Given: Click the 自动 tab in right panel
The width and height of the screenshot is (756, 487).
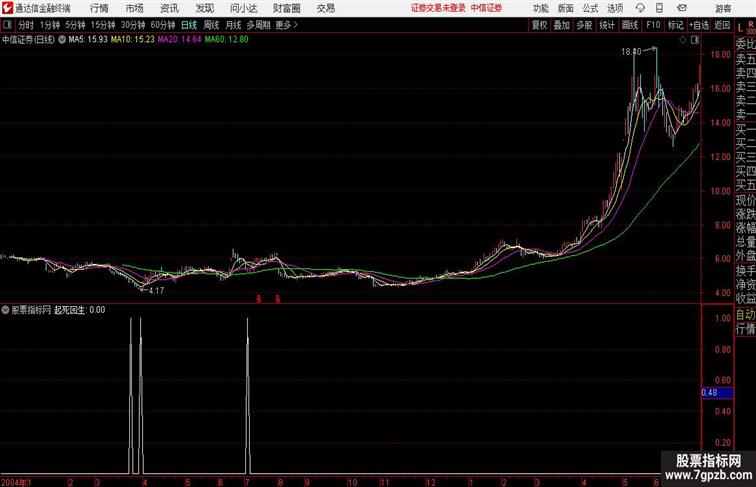Looking at the screenshot, I should coord(745,315).
